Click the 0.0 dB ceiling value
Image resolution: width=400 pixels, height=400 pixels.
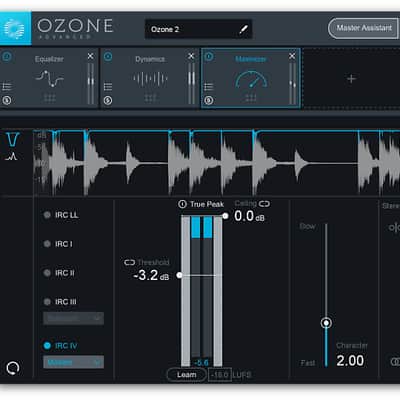pyautogui.click(x=249, y=217)
